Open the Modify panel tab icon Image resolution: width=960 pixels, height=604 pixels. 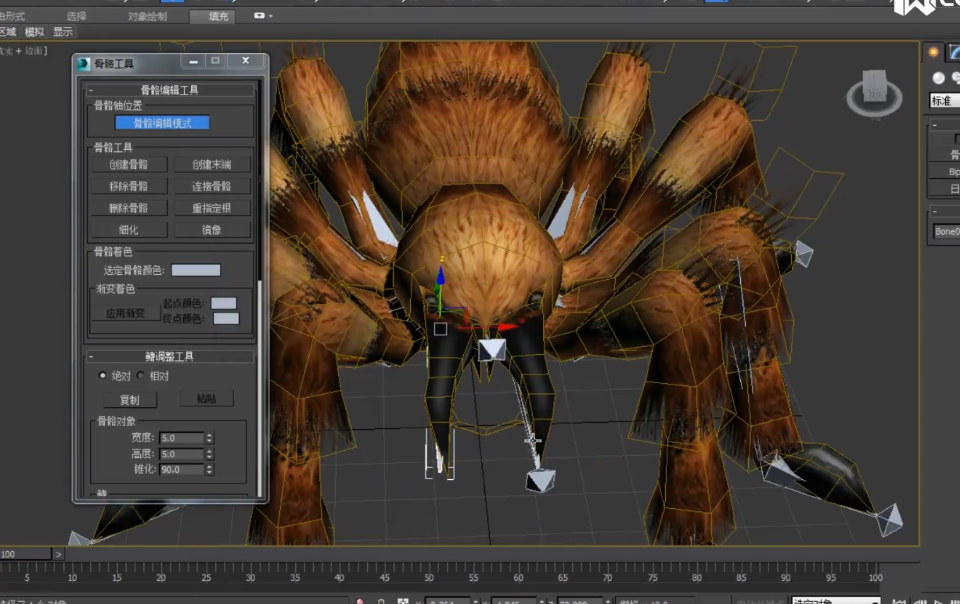pyautogui.click(x=954, y=52)
